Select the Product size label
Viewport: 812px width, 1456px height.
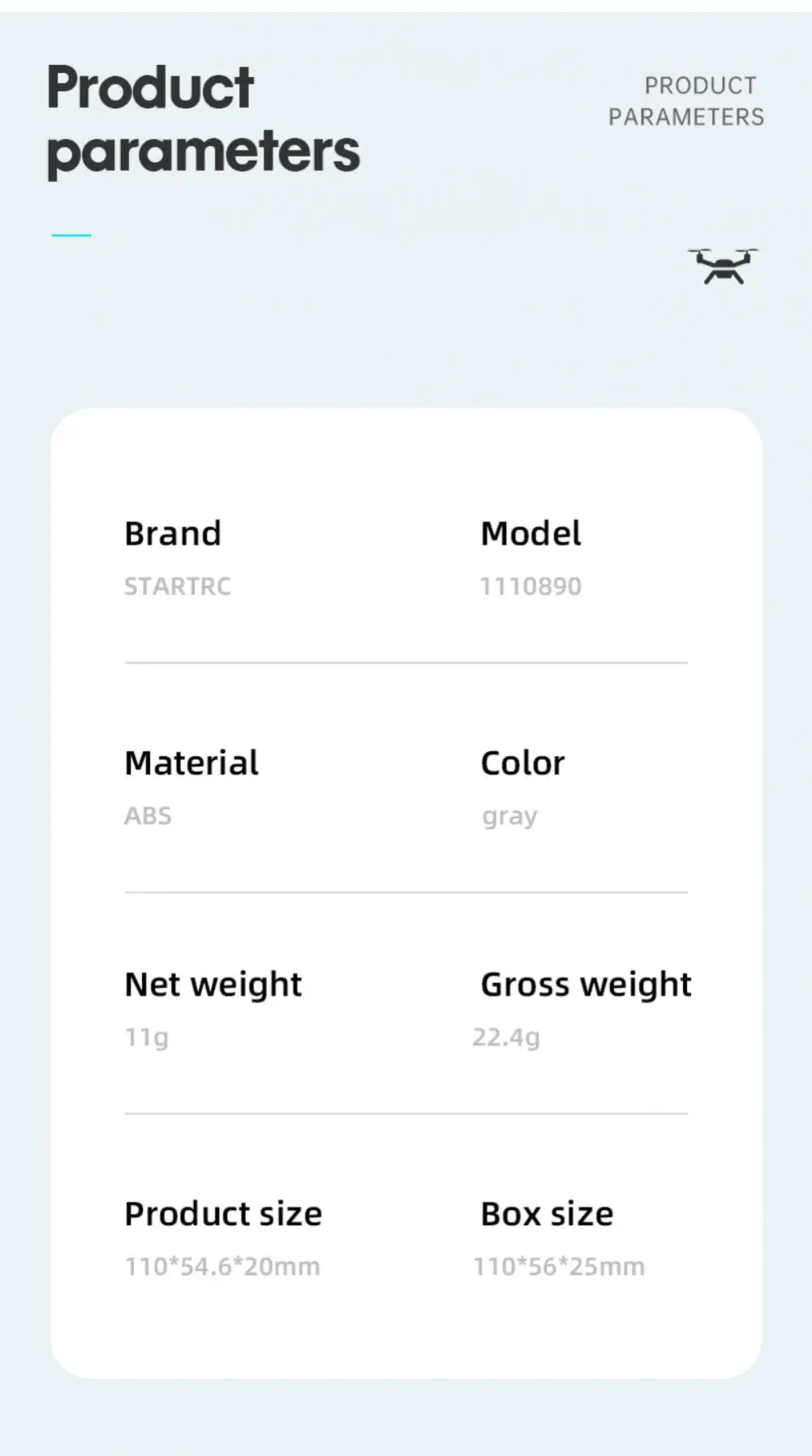[223, 1214]
